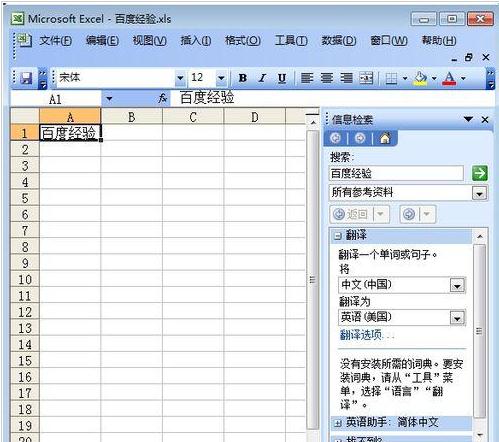Click research forward button
Screen dimensions: 499x442
(x=409, y=214)
